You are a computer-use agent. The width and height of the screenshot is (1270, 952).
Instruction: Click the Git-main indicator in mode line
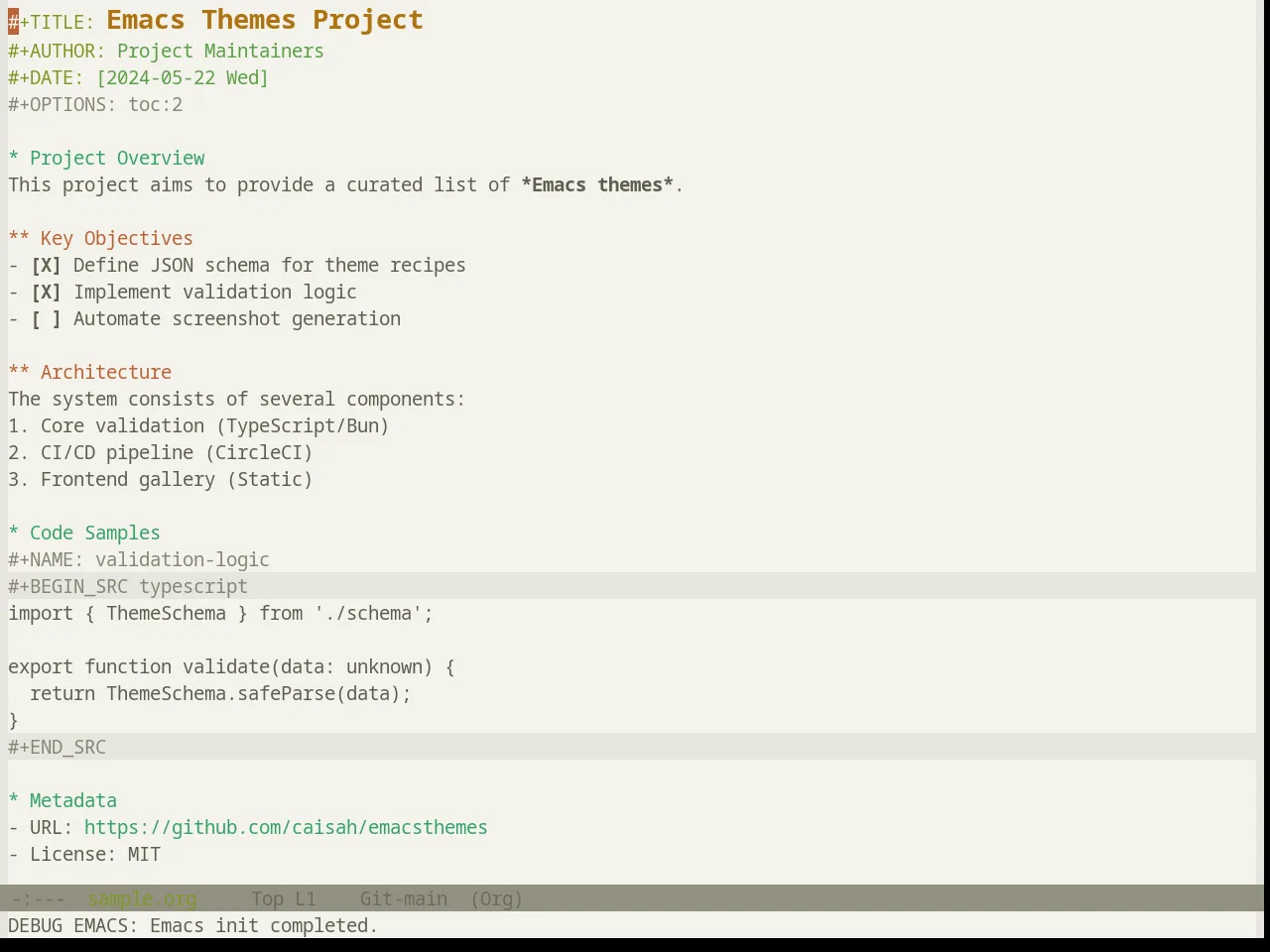click(x=403, y=899)
